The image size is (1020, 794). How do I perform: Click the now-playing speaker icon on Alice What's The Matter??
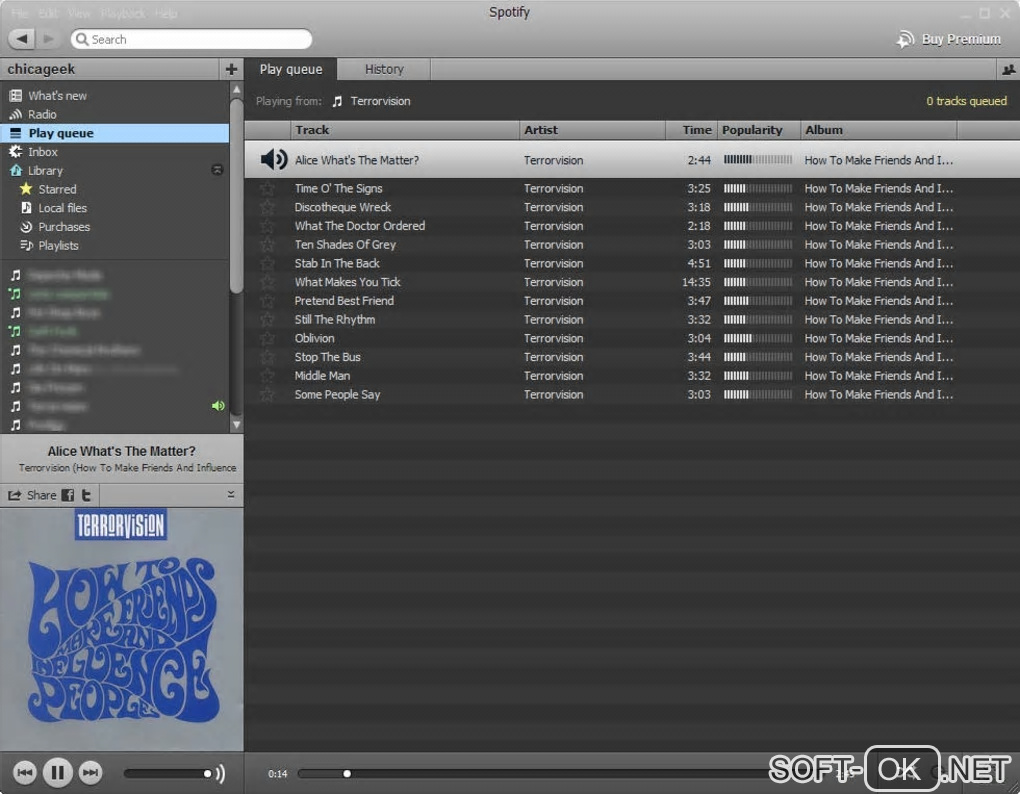coord(273,159)
